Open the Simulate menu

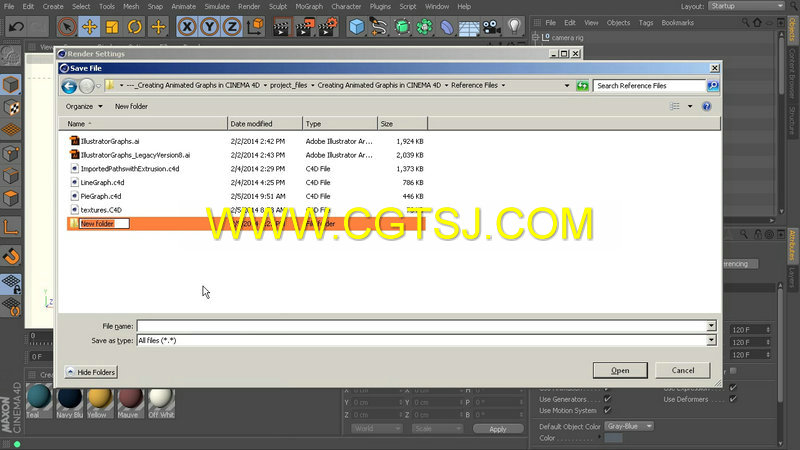tap(217, 7)
